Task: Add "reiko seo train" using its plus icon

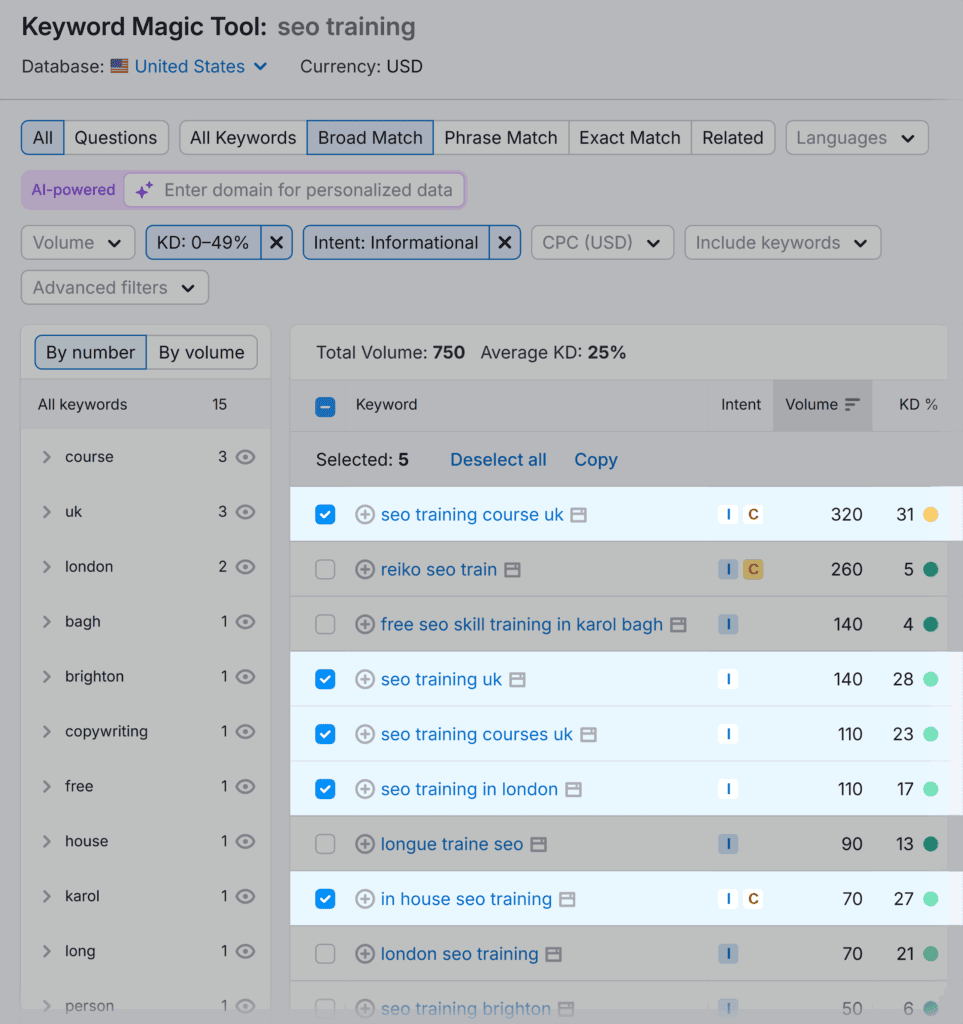Action: pyautogui.click(x=365, y=568)
